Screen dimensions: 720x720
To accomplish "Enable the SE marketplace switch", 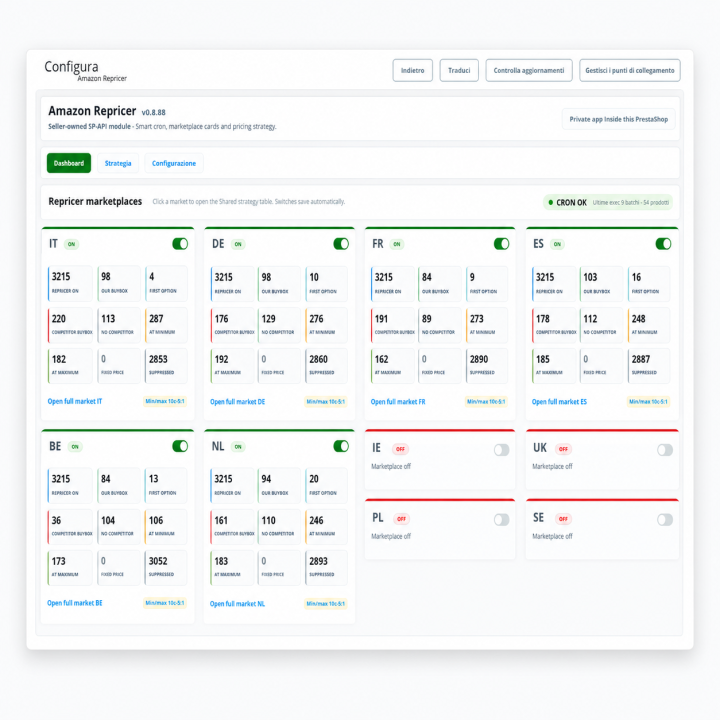I will tap(665, 519).
